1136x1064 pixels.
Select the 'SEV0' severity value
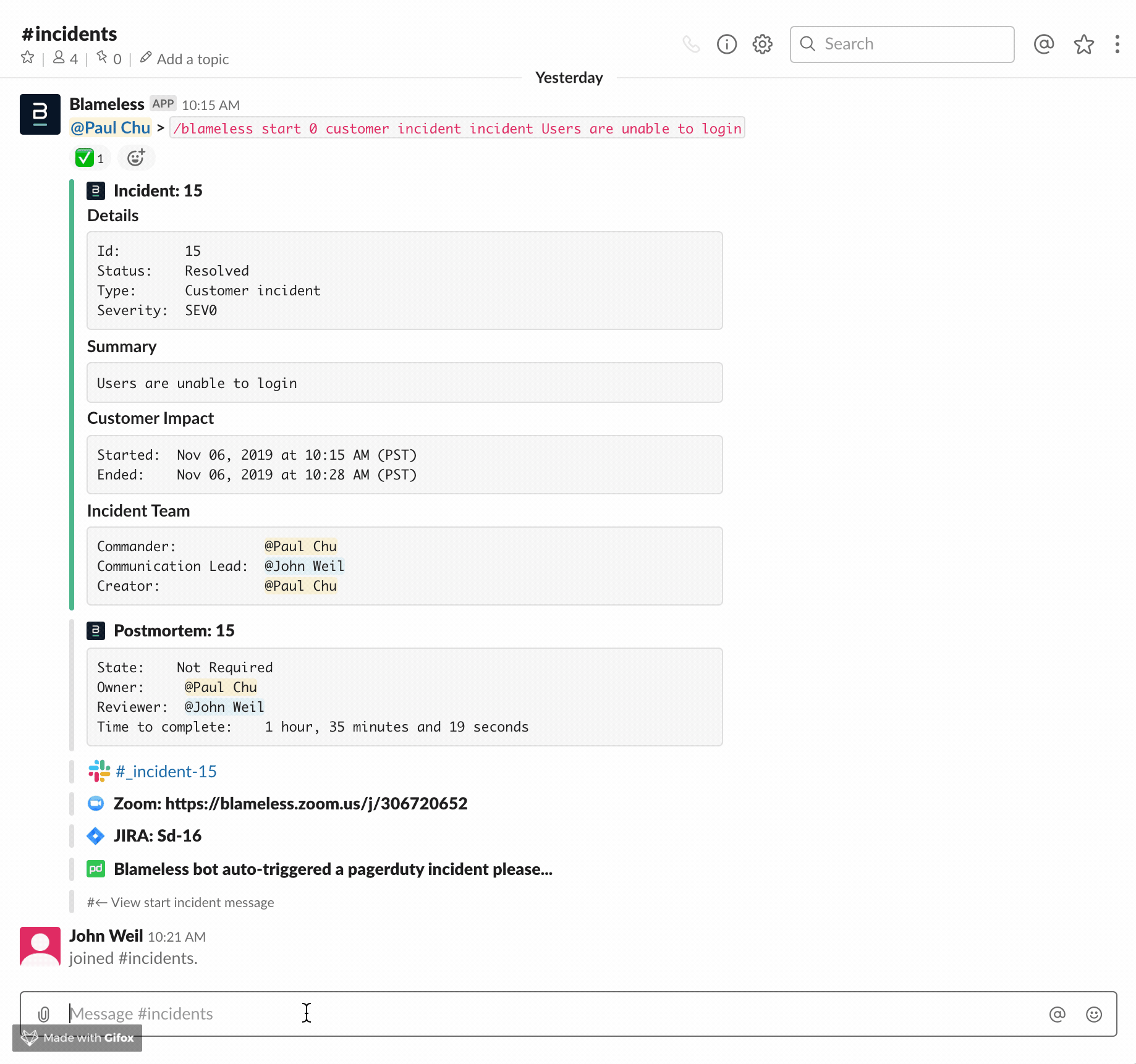pyautogui.click(x=201, y=310)
